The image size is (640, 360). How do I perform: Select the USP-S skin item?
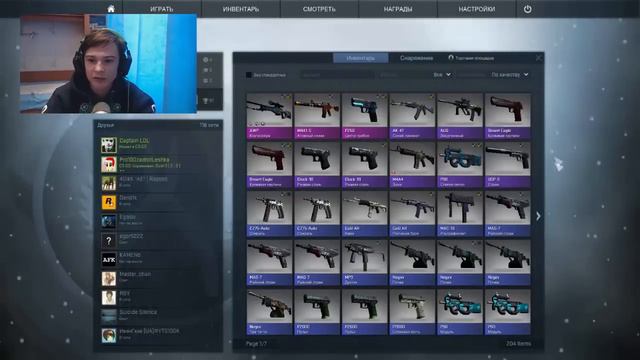[x=507, y=165]
